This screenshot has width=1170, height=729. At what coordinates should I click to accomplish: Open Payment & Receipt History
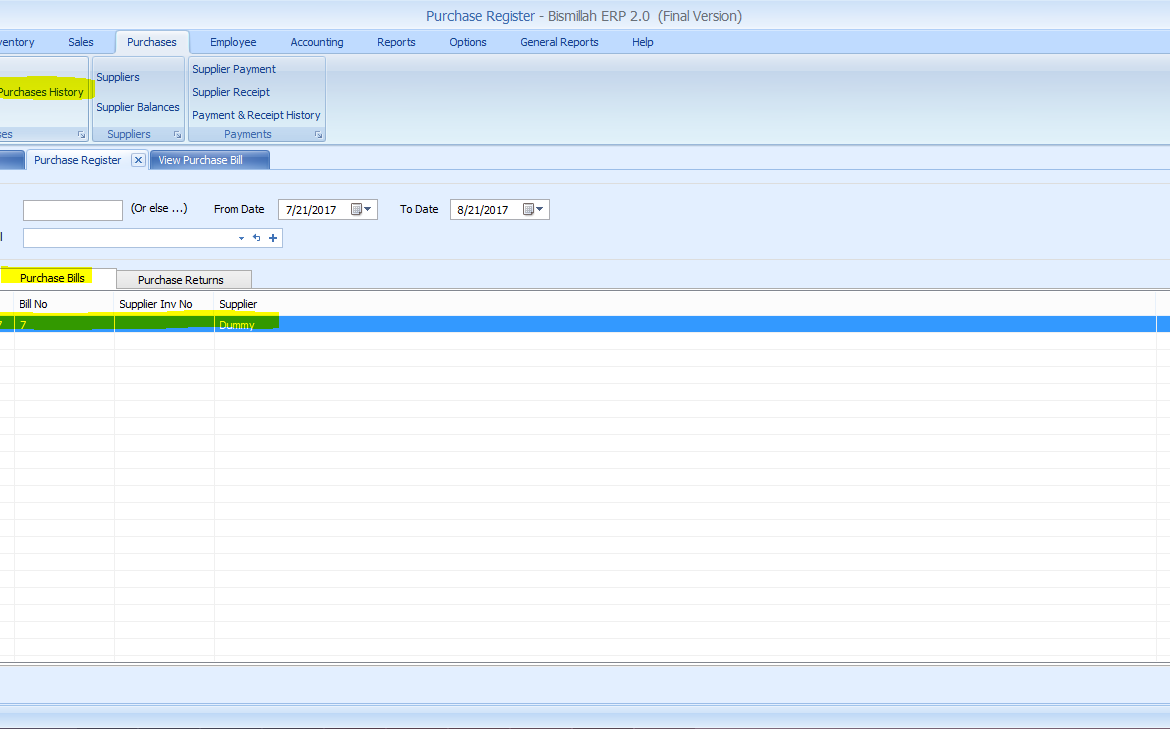(x=256, y=115)
